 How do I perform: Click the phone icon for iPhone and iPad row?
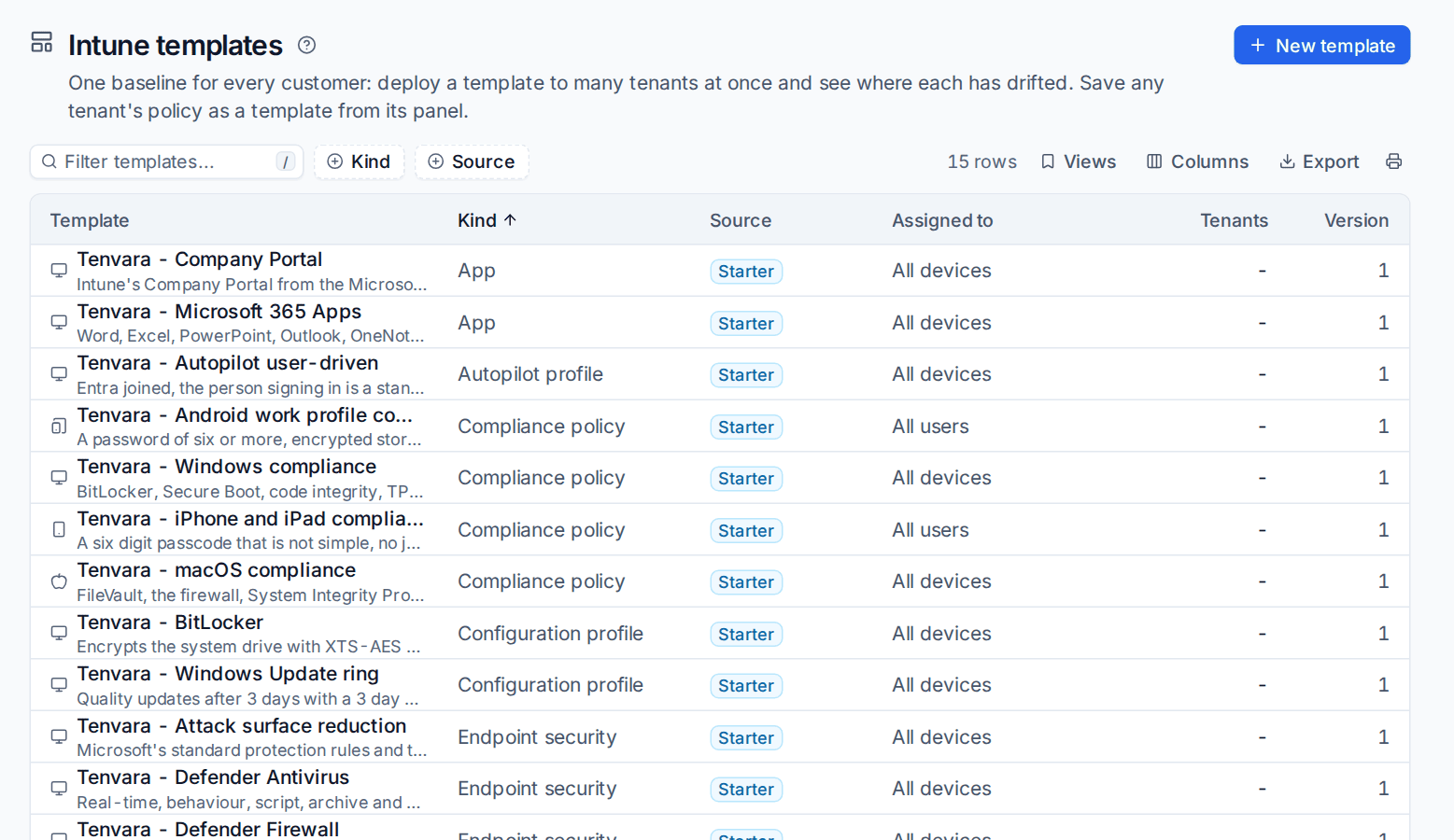pos(59,530)
